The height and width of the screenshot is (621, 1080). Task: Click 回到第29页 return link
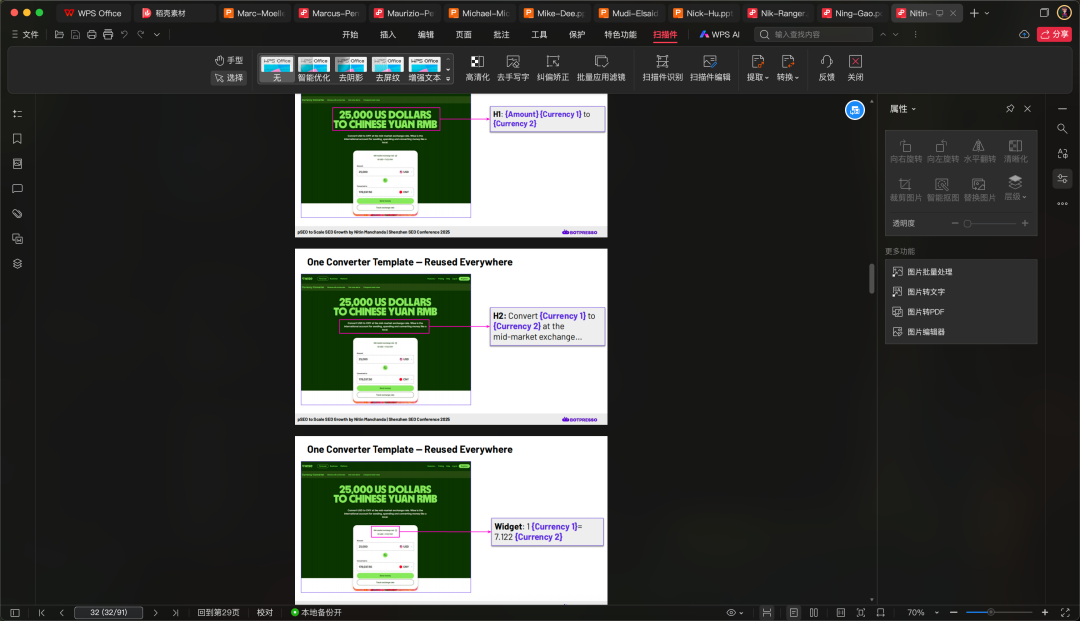point(218,612)
